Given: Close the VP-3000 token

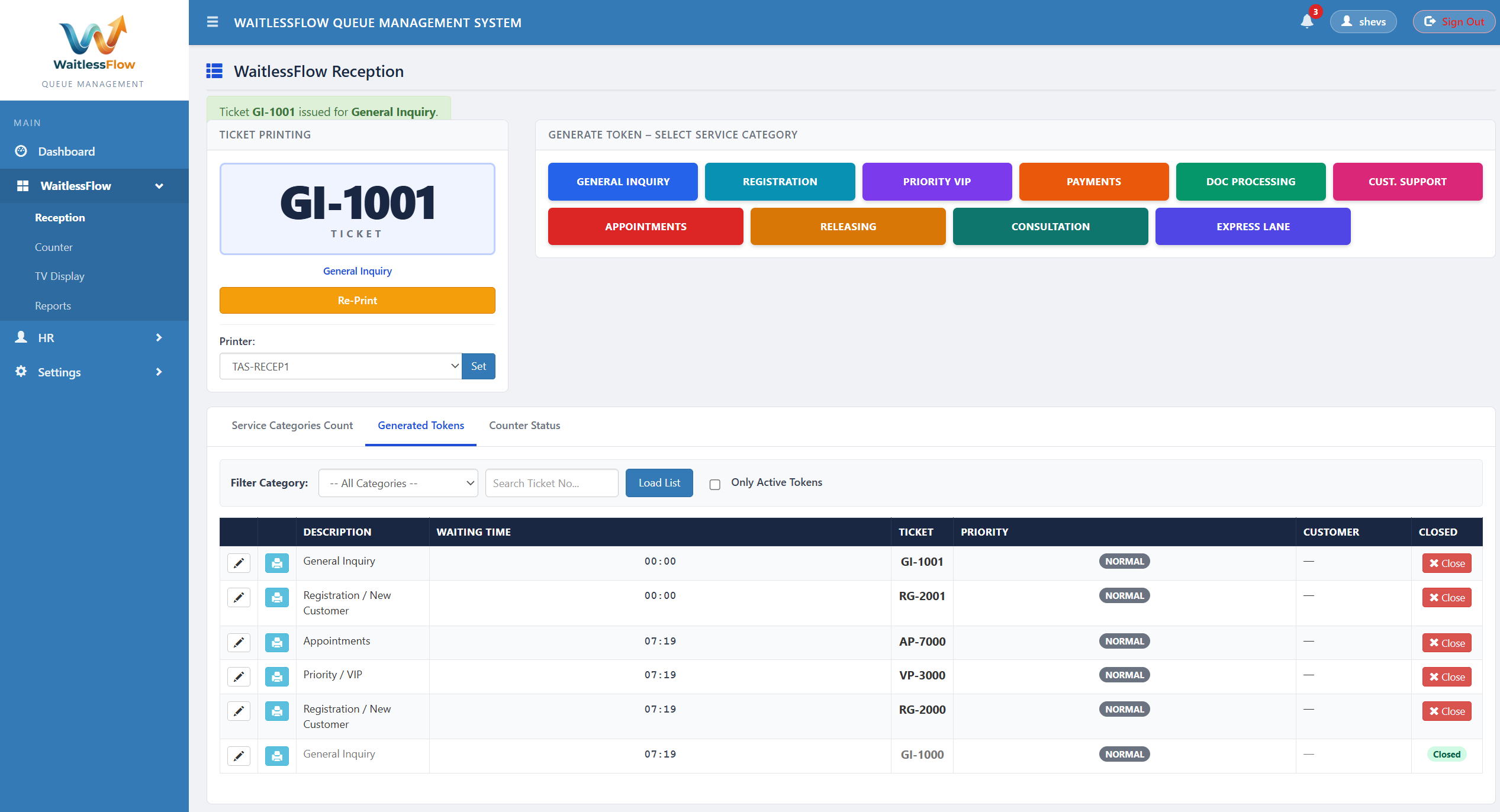Looking at the screenshot, I should [1446, 676].
